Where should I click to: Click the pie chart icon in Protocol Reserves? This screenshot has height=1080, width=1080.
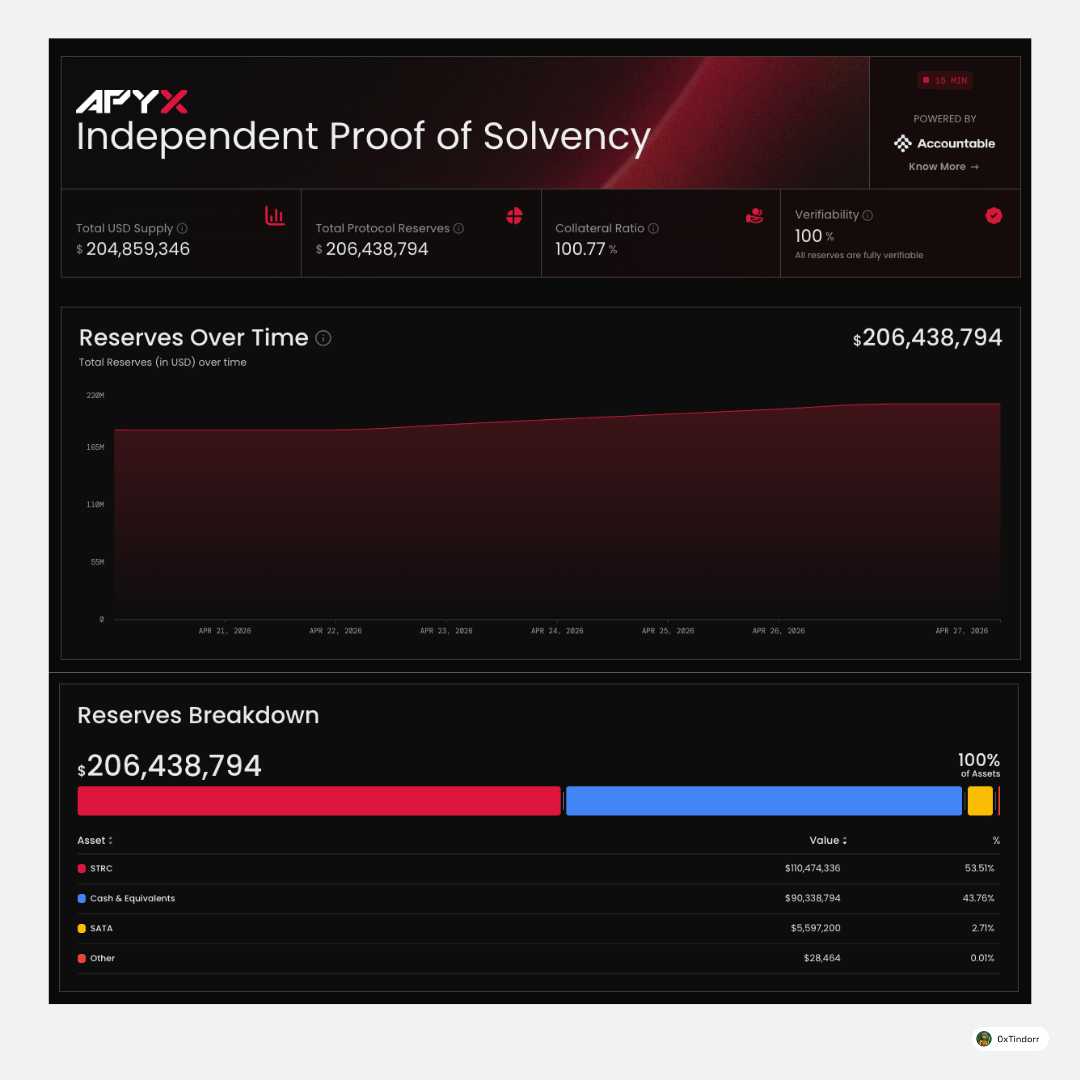point(514,216)
